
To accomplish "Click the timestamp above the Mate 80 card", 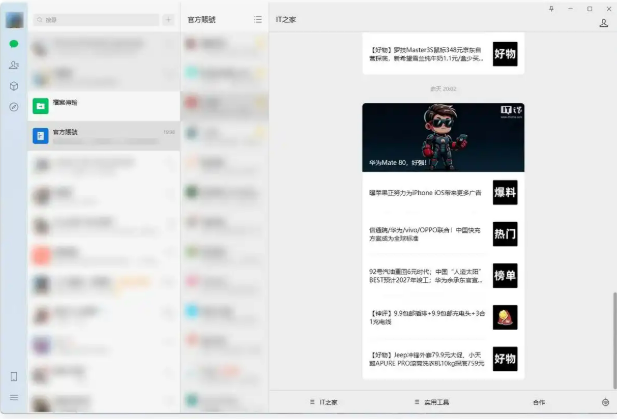I will tap(443, 89).
